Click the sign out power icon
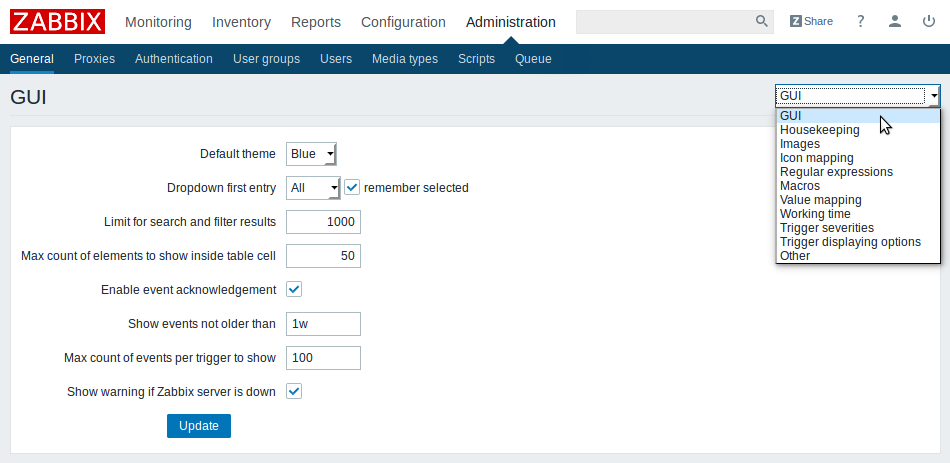The height and width of the screenshot is (463, 950). (x=929, y=21)
